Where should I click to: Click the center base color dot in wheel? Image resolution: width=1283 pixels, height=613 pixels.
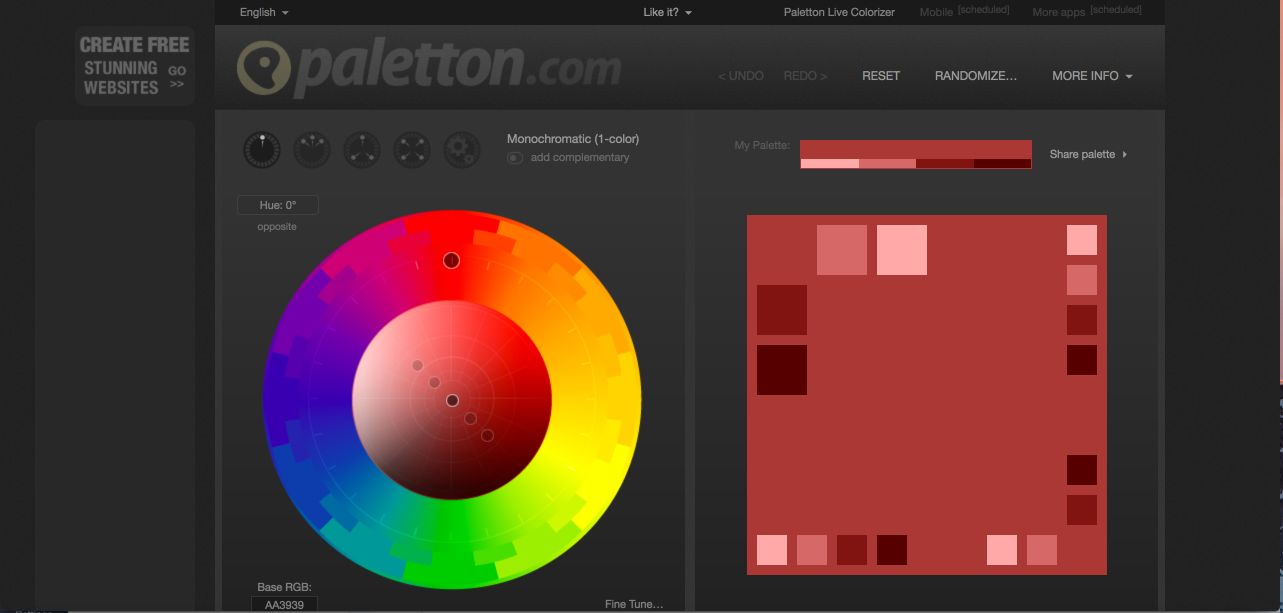(452, 400)
